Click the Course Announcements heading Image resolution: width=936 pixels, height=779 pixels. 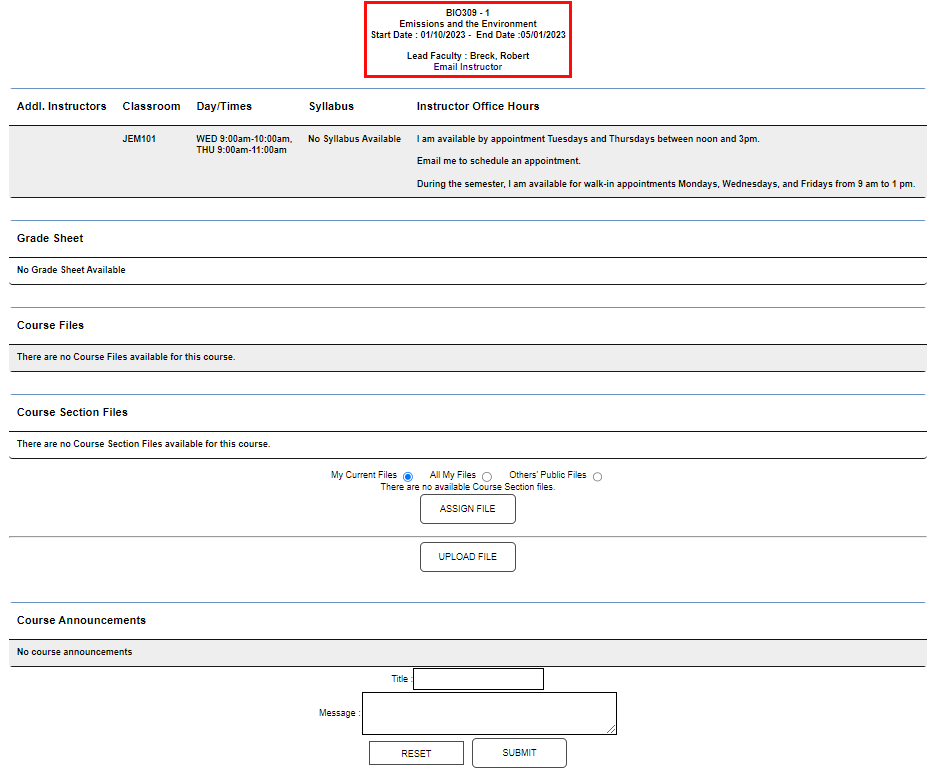(x=81, y=620)
